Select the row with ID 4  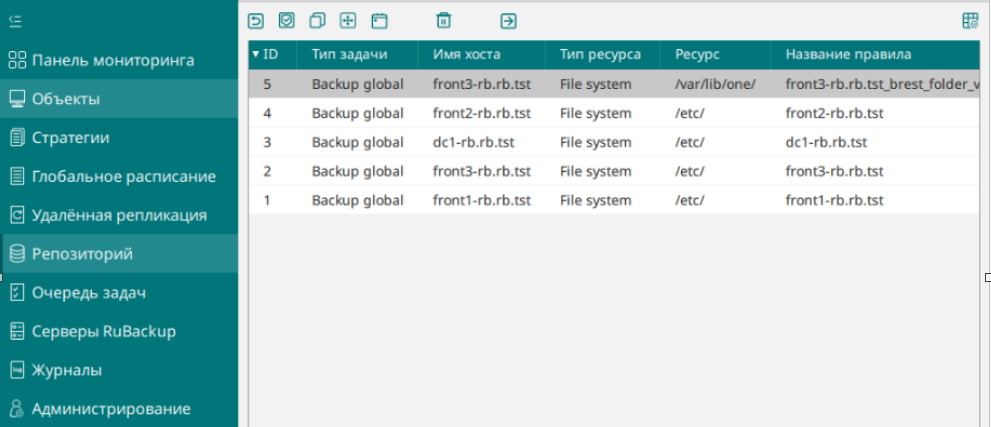tap(614, 113)
